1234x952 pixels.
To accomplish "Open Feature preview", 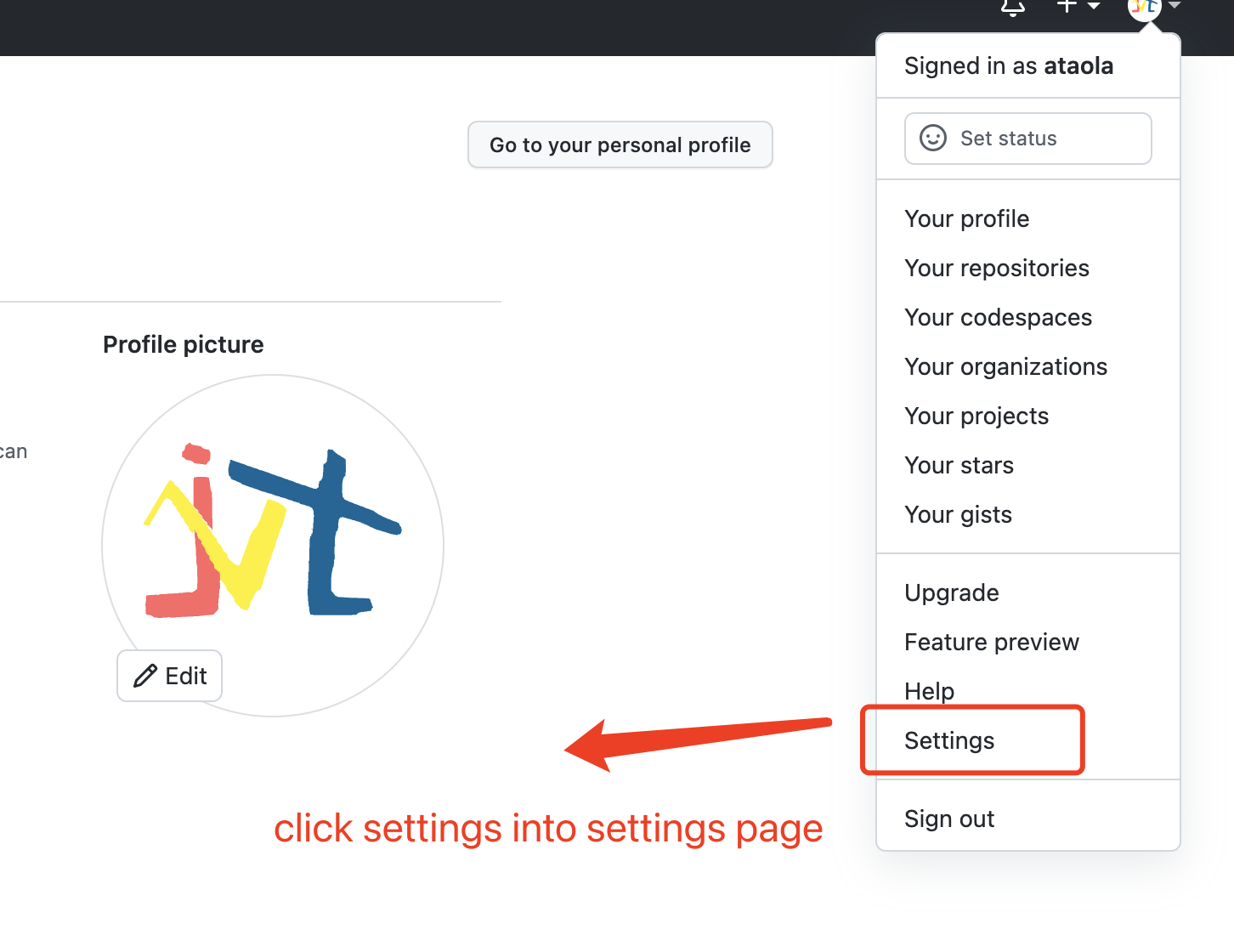I will pyautogui.click(x=991, y=642).
